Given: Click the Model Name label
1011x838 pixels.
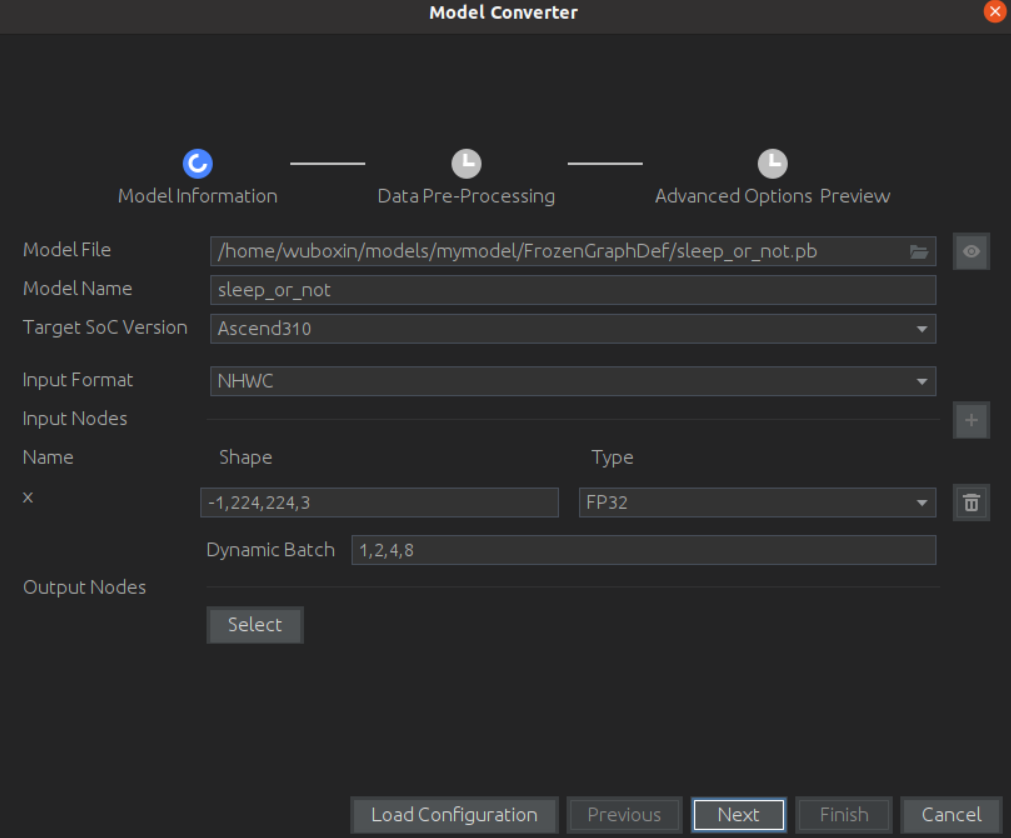Looking at the screenshot, I should pyautogui.click(x=77, y=288).
